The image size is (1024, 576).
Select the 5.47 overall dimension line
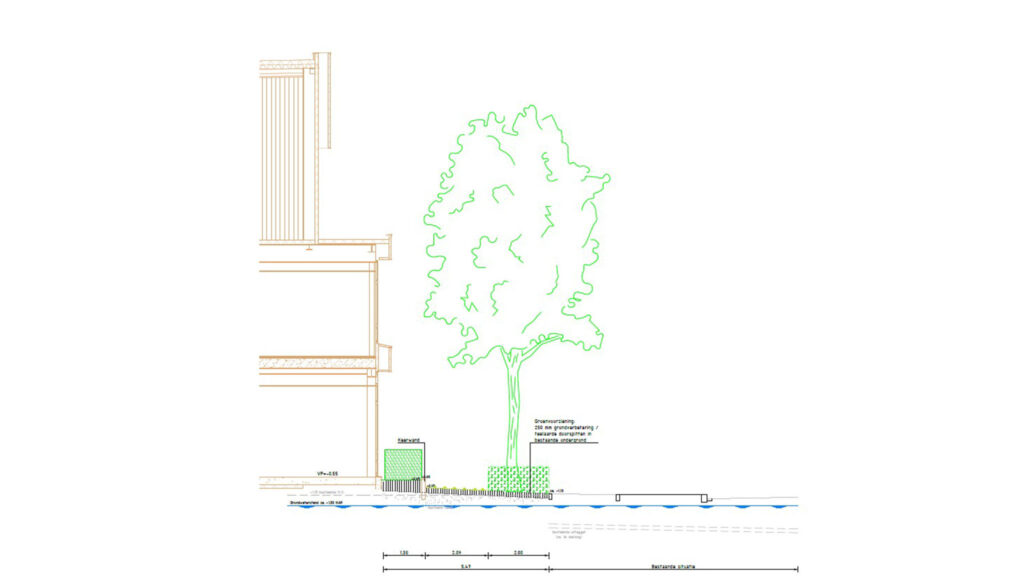pos(465,570)
